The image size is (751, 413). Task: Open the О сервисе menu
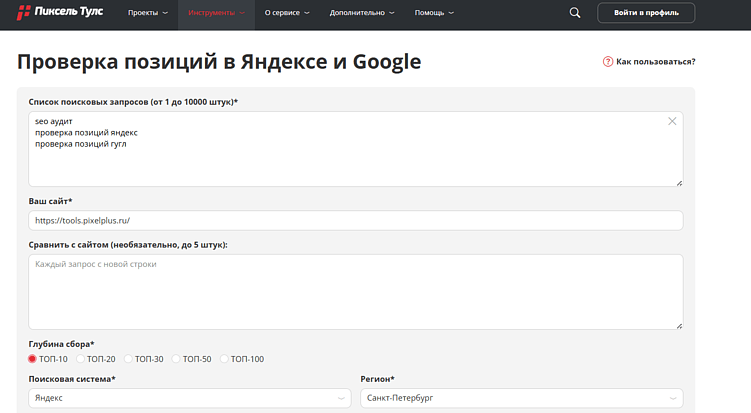tap(286, 13)
